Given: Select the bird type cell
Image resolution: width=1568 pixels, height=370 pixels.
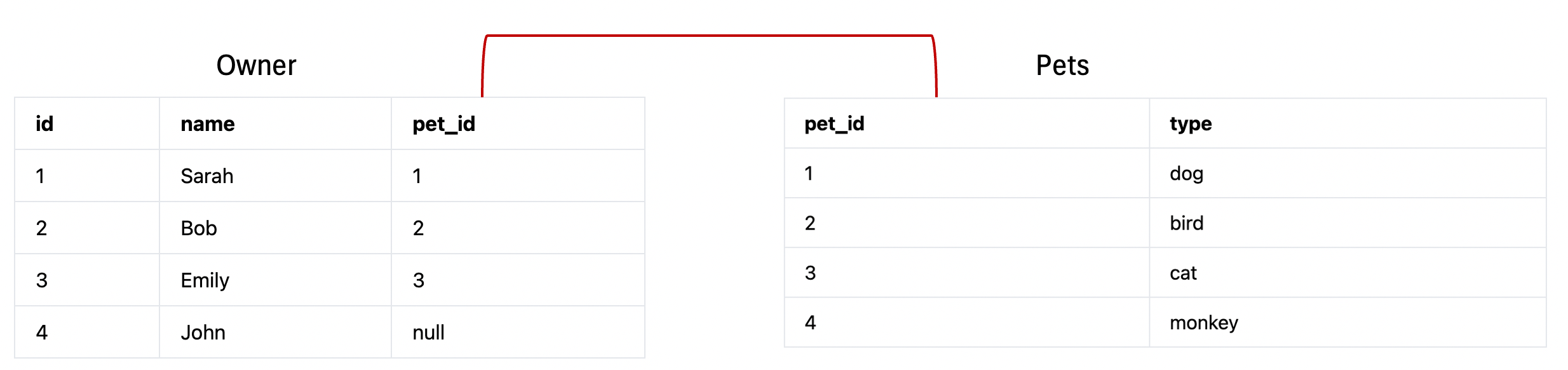Looking at the screenshot, I should pyautogui.click(x=1348, y=223).
